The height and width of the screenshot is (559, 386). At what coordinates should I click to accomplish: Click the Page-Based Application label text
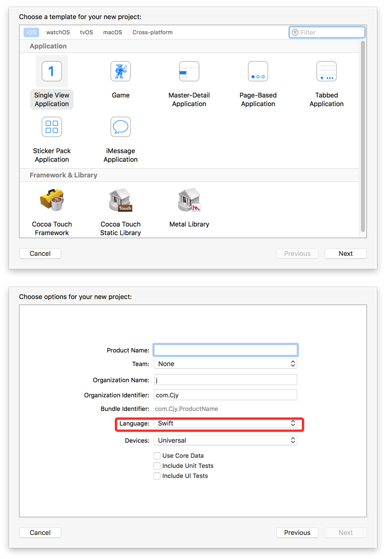click(258, 99)
